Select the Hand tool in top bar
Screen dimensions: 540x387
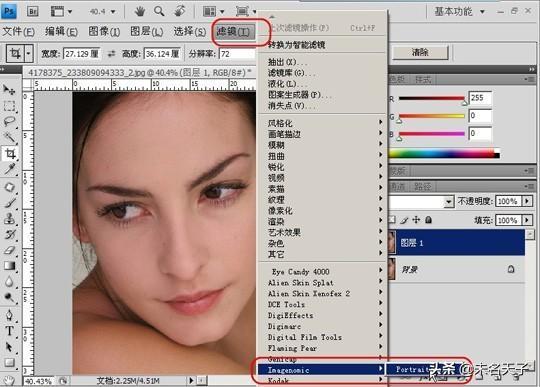[139, 12]
